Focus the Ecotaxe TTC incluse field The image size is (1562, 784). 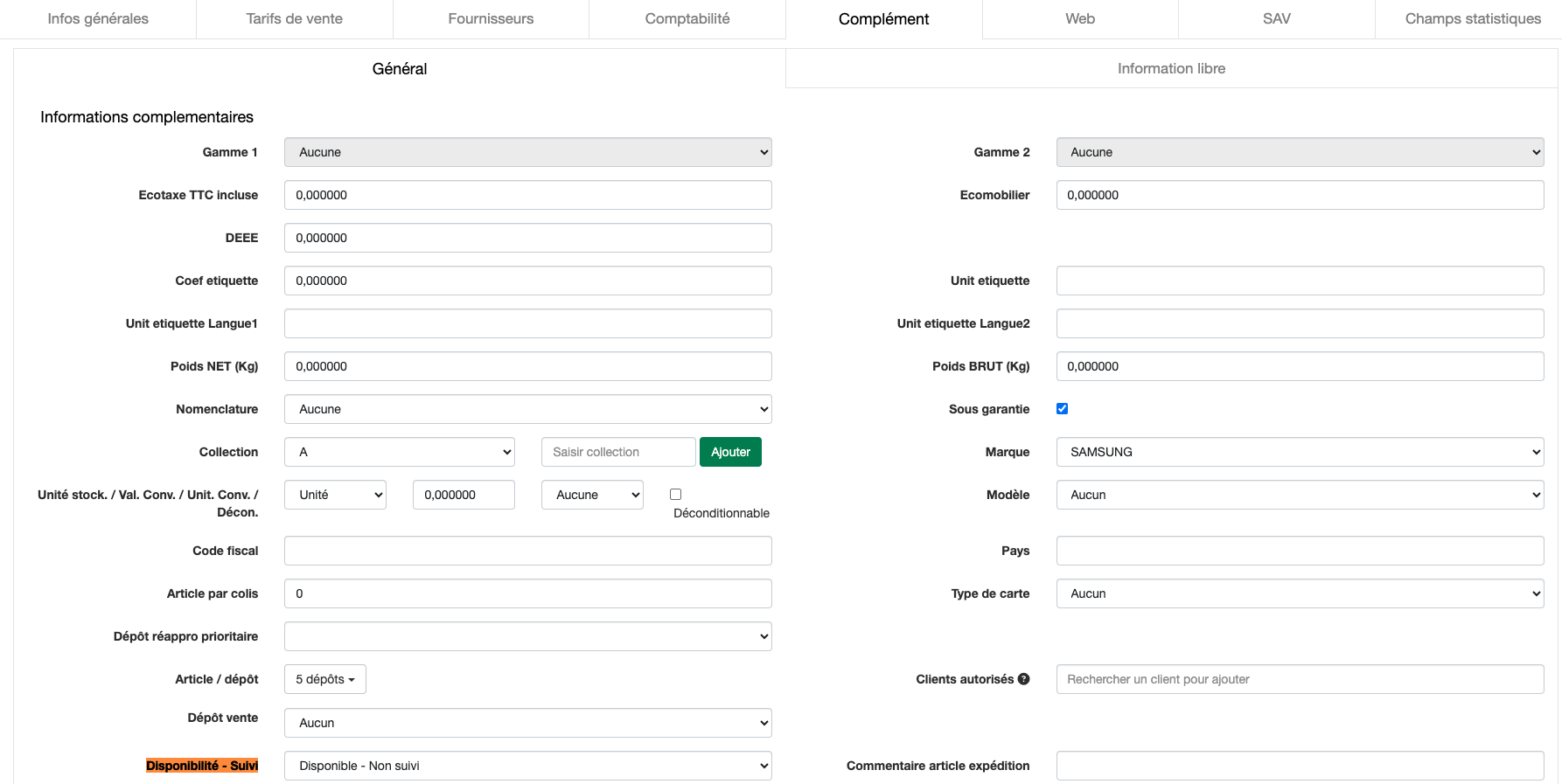click(x=527, y=195)
